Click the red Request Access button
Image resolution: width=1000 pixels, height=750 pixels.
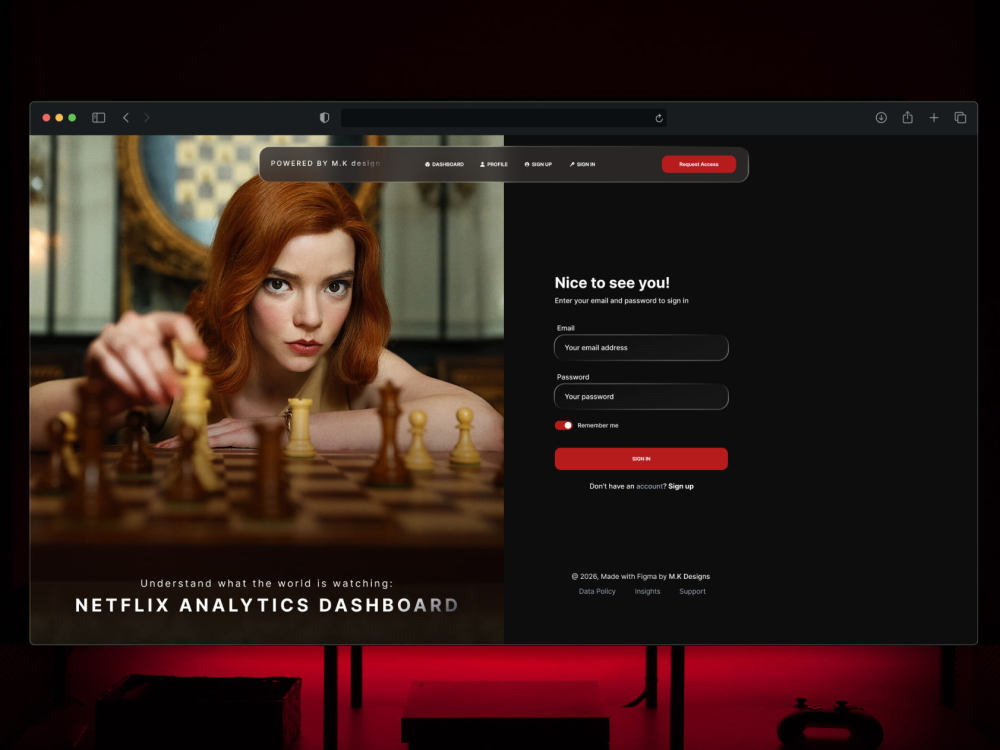[698, 164]
